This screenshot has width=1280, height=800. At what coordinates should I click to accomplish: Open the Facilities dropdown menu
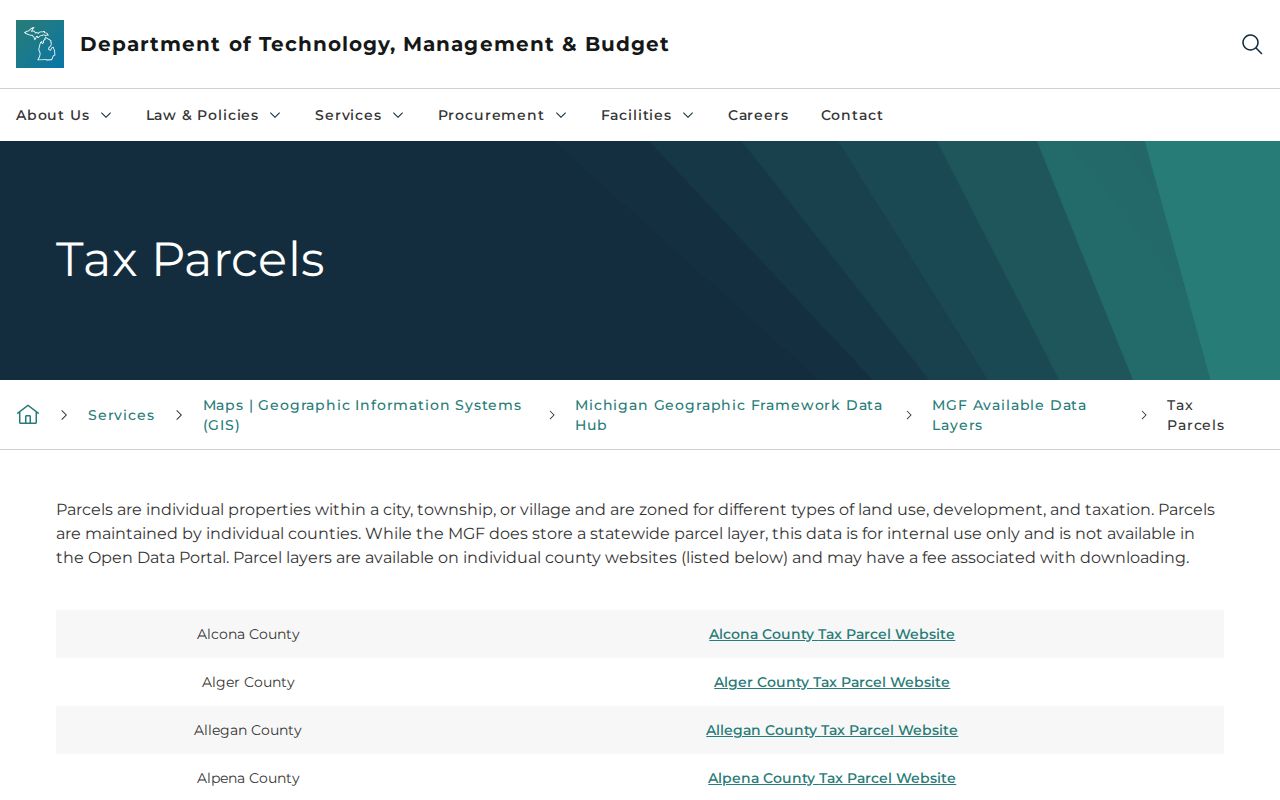pos(648,115)
